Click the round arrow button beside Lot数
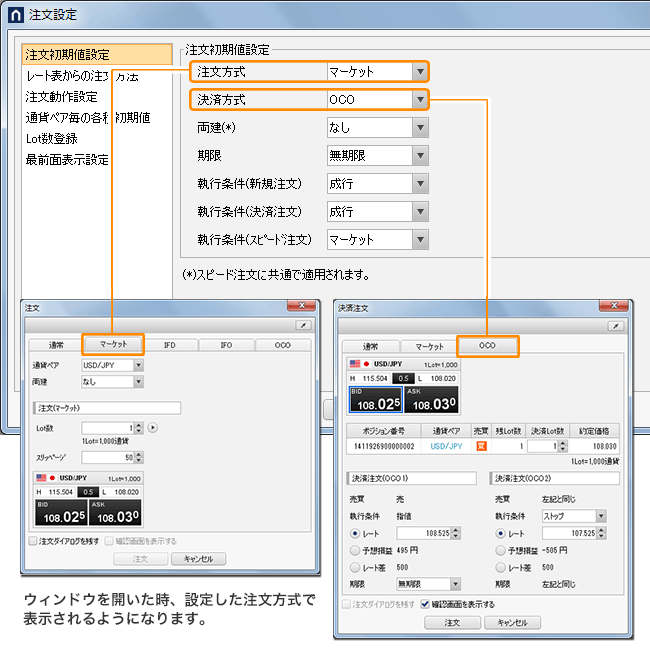The width and height of the screenshot is (650, 656). 153,428
